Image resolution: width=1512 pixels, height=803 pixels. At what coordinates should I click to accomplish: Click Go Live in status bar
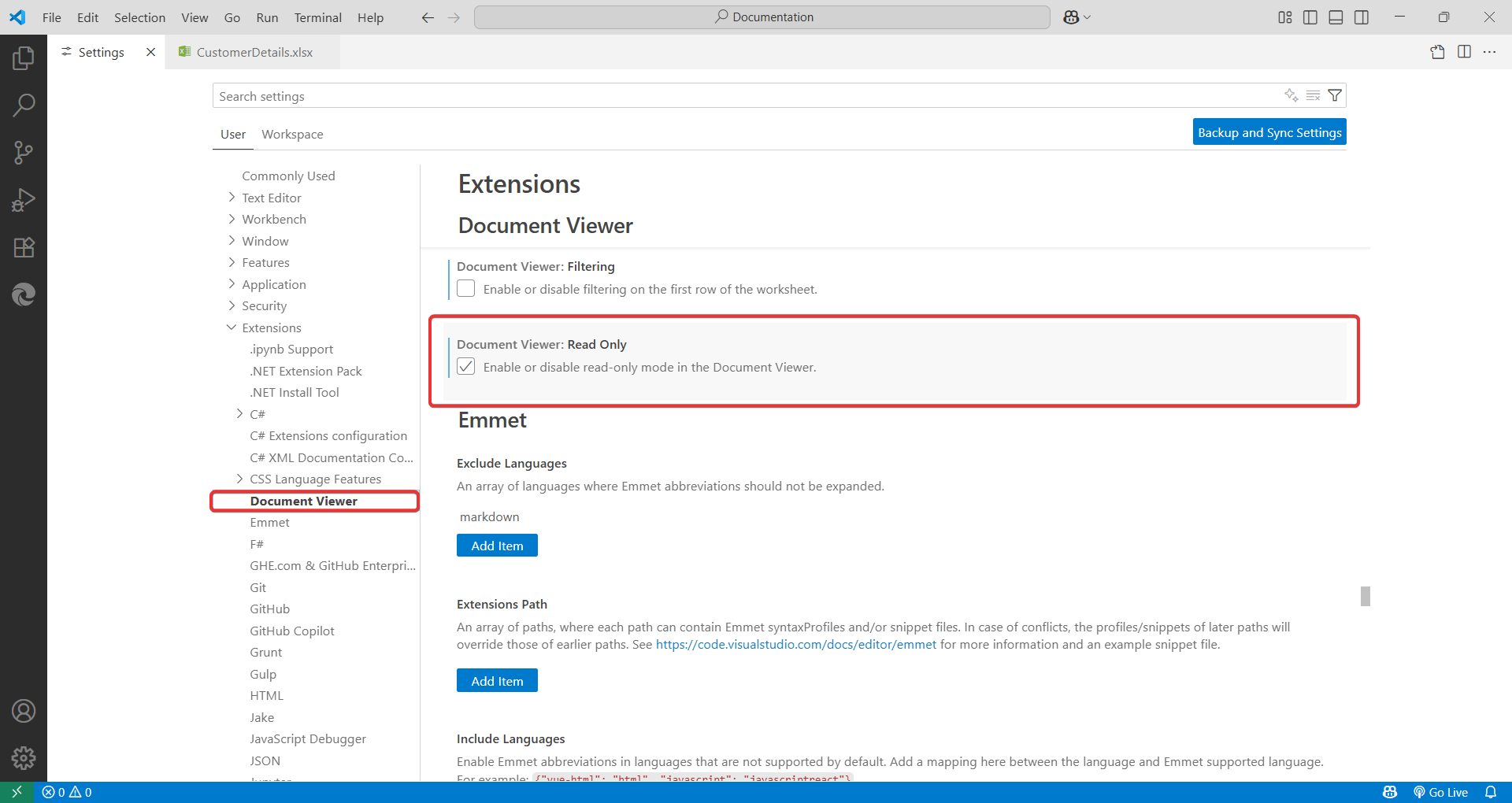(x=1440, y=792)
